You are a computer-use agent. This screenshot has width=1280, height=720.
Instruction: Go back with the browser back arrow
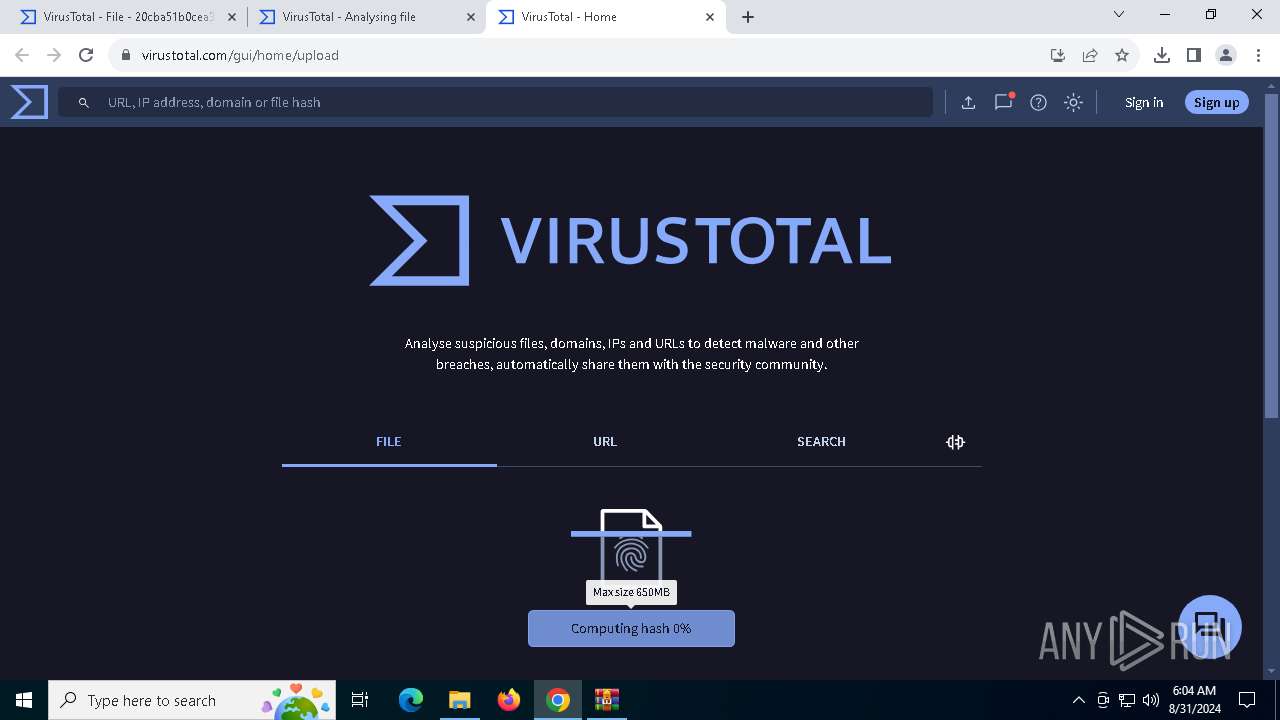22,55
